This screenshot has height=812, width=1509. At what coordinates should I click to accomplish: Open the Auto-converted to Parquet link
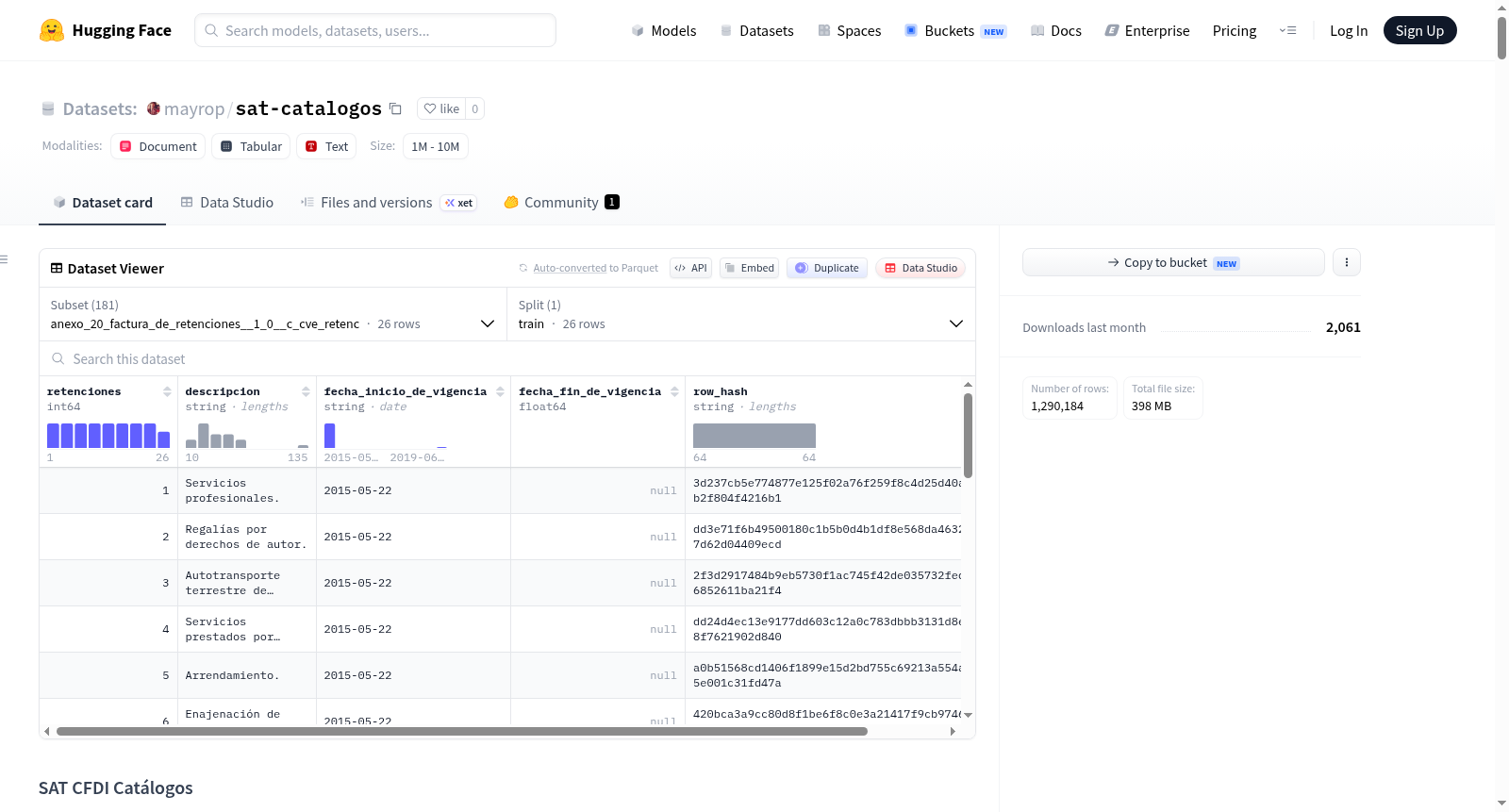pyautogui.click(x=595, y=268)
